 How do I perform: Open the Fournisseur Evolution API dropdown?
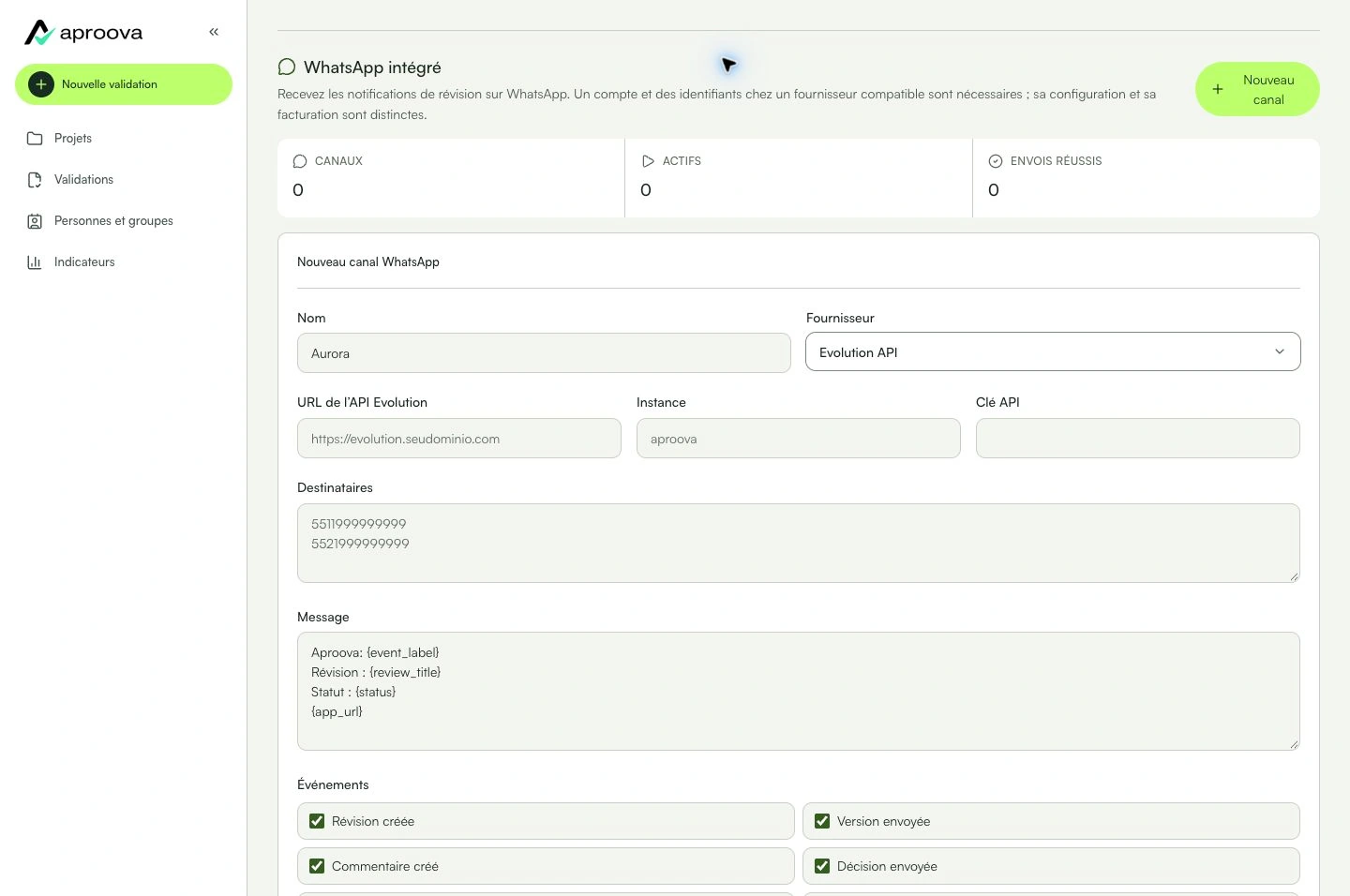(1053, 352)
